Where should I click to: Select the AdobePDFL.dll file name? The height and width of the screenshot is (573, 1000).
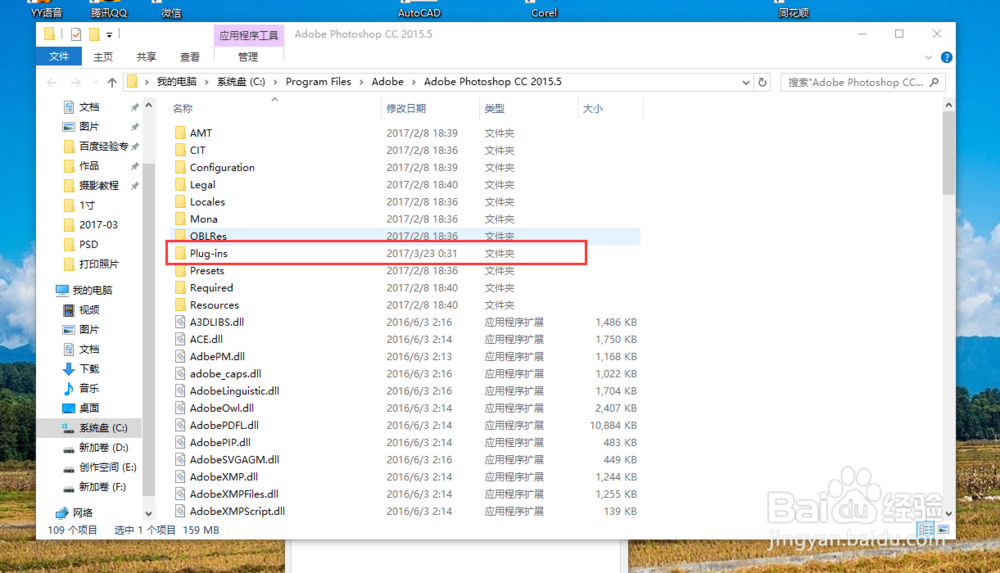pos(224,425)
